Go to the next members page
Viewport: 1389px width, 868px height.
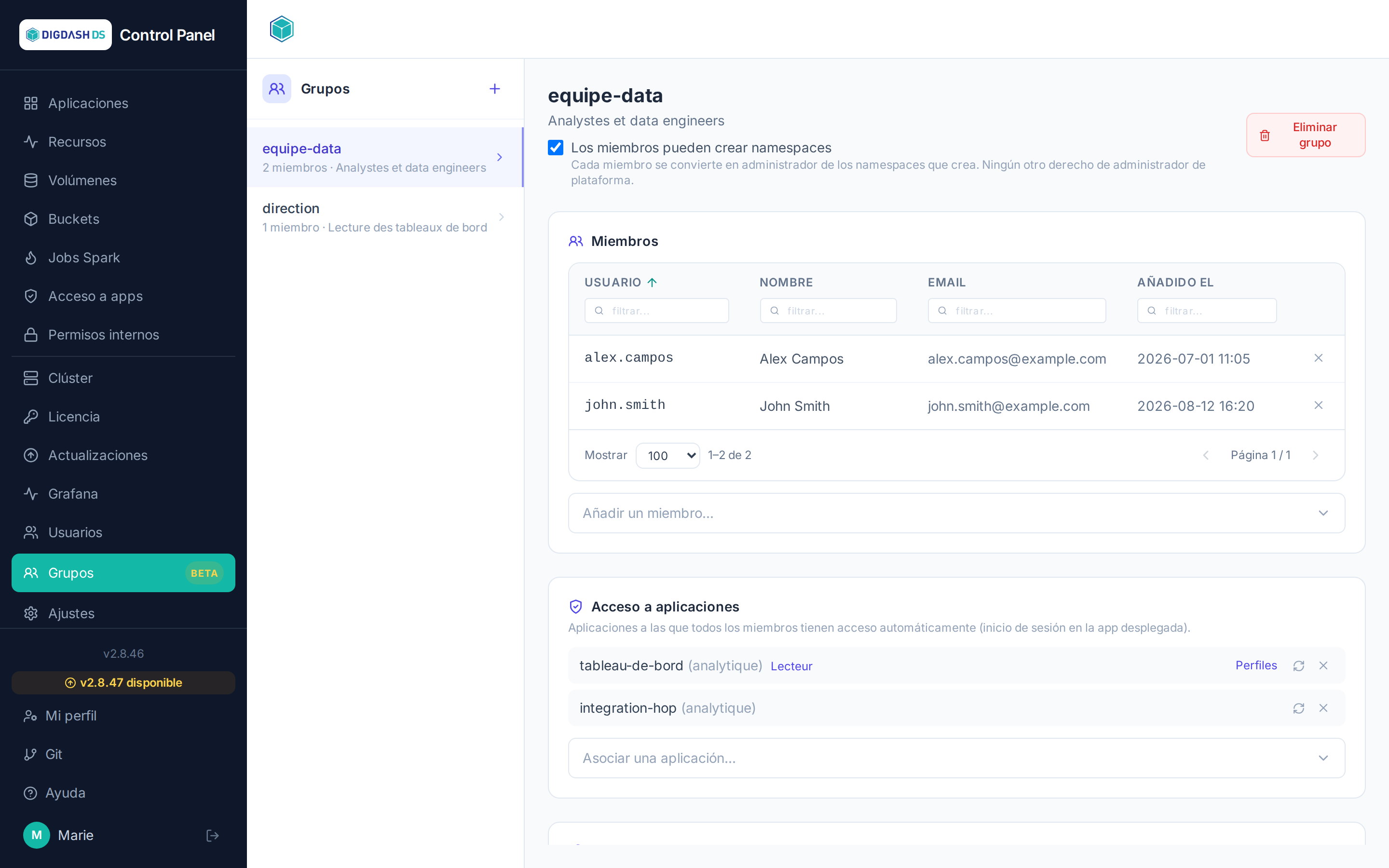tap(1316, 455)
